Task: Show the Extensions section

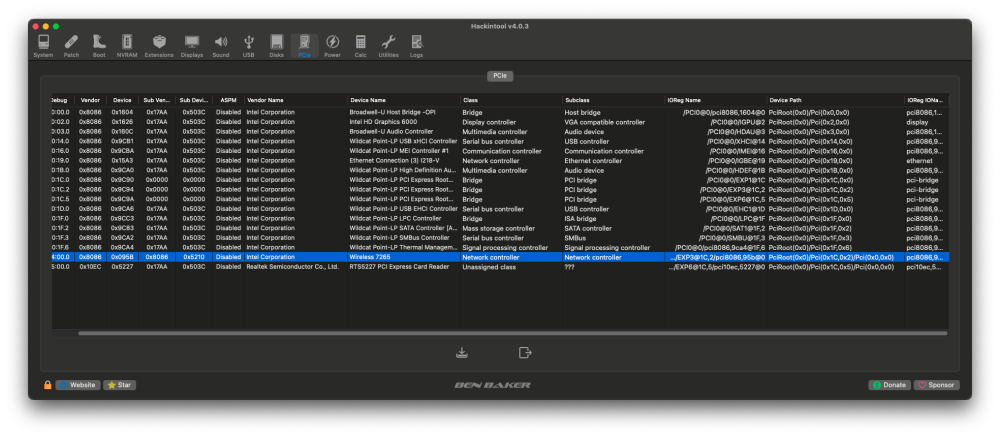Action: [x=159, y=46]
